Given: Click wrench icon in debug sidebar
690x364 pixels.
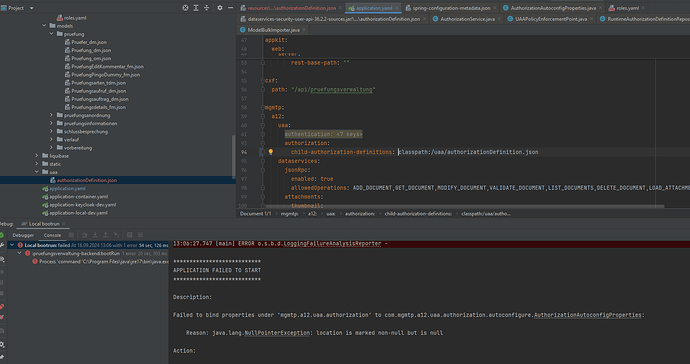Looking at the screenshot, I should point(2,245).
